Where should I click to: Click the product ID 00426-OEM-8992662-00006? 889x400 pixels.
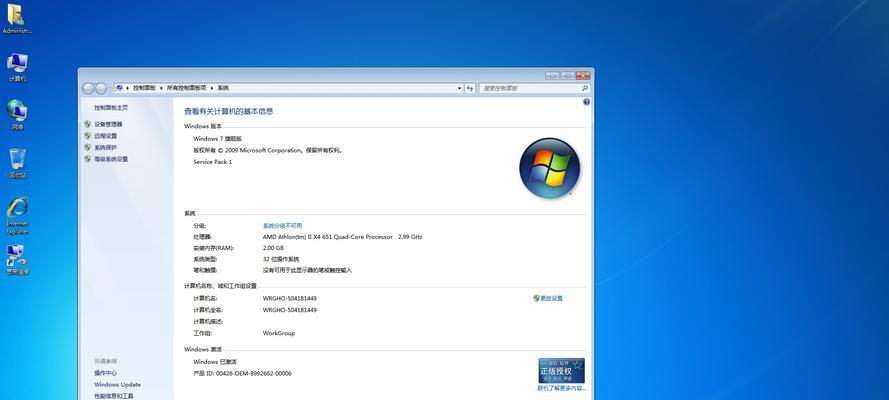click(253, 374)
